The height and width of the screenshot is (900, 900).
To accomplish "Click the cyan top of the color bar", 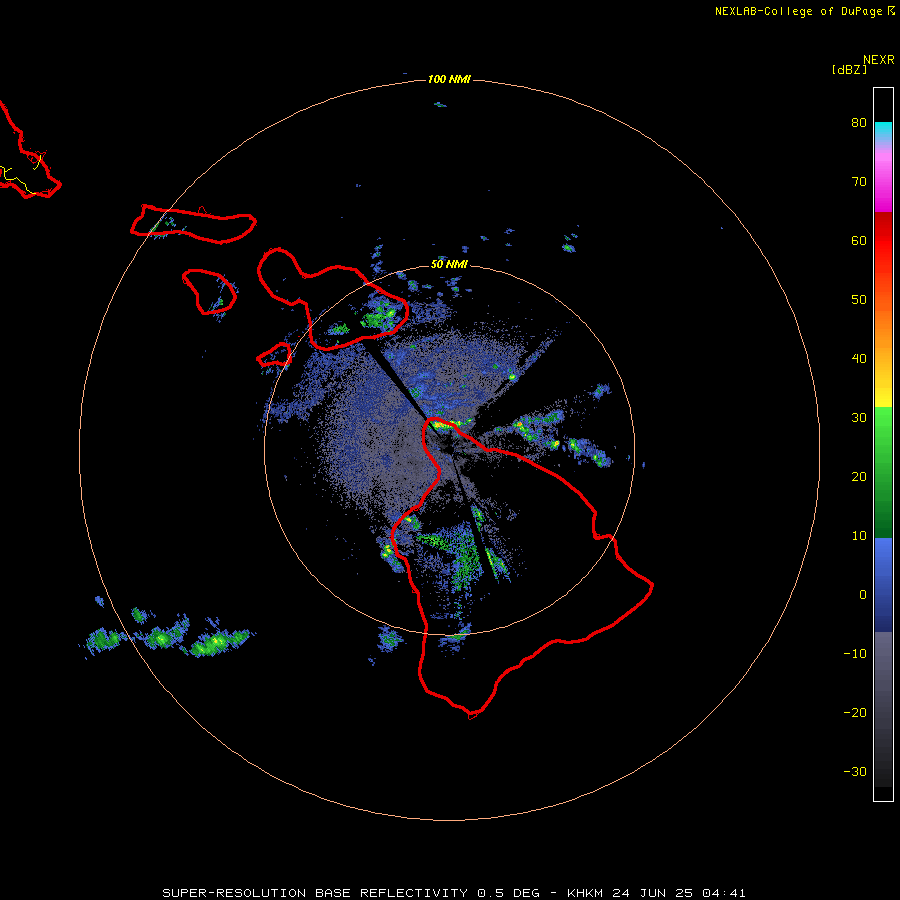I will (x=883, y=131).
